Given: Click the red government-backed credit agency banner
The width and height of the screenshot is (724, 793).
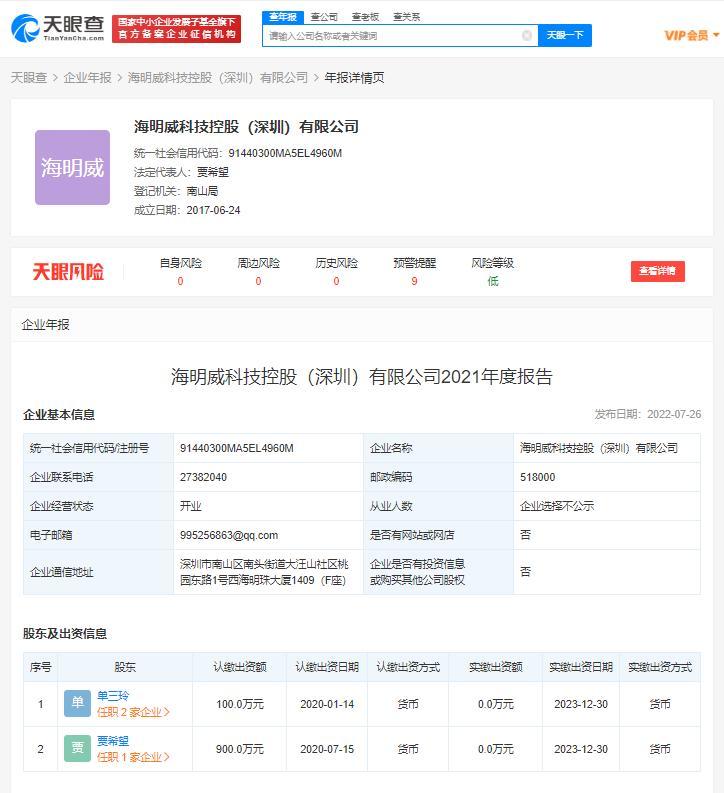Looking at the screenshot, I should pos(176,28).
